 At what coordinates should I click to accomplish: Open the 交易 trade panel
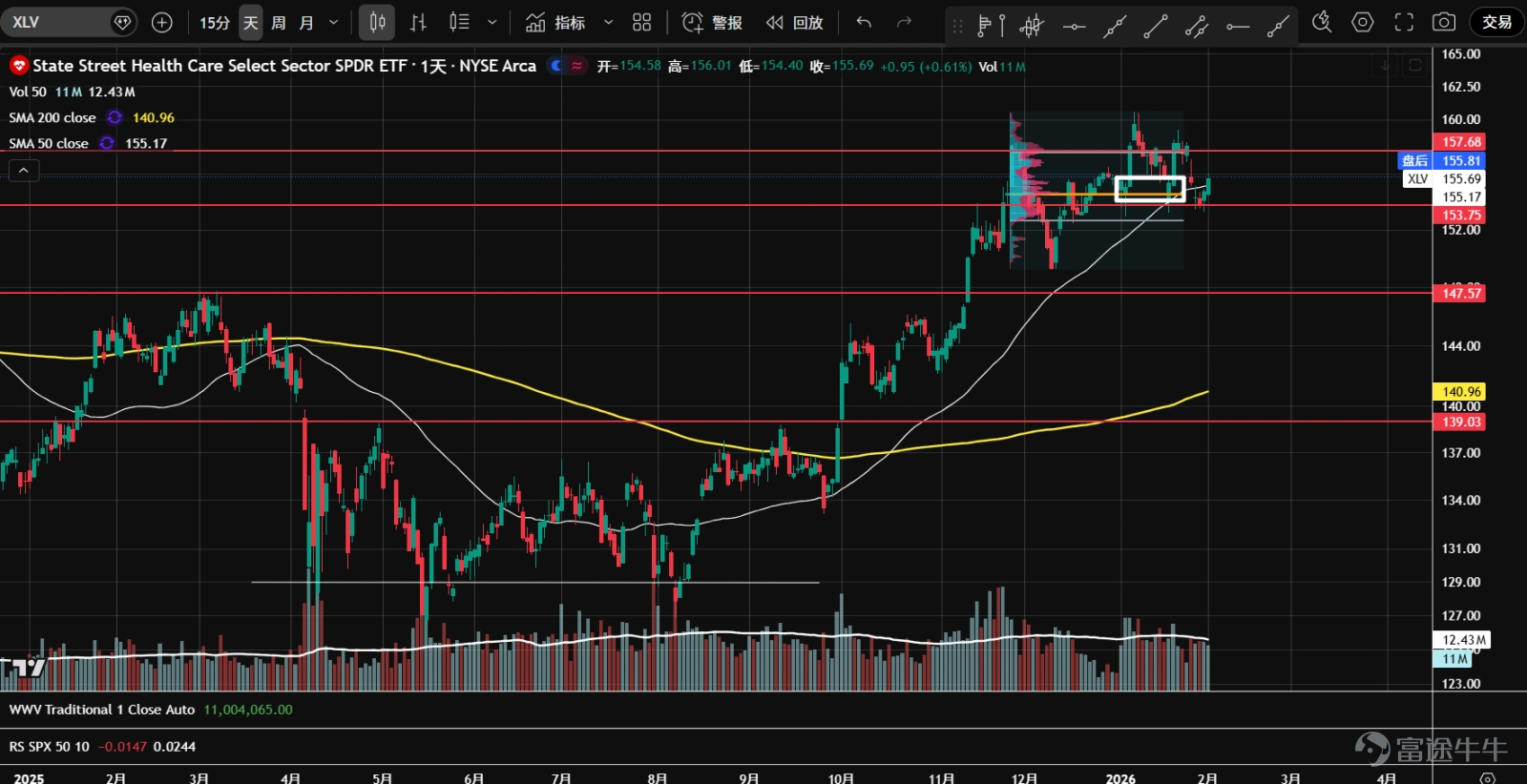1496,22
